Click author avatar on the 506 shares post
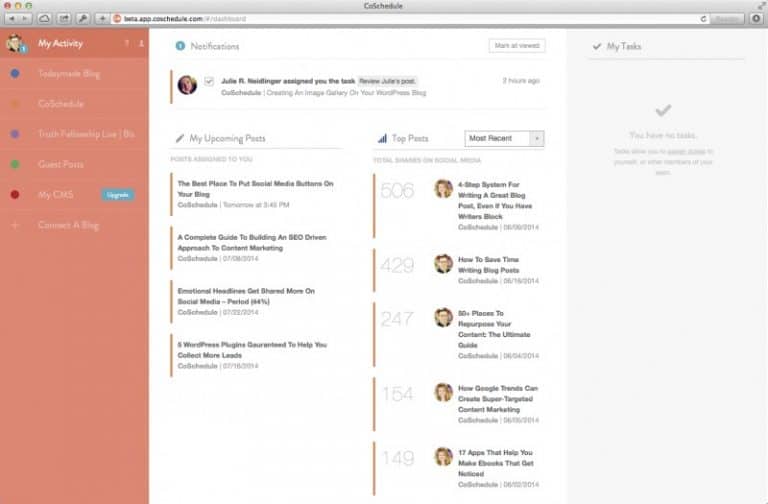The height and width of the screenshot is (504, 768). (x=443, y=189)
